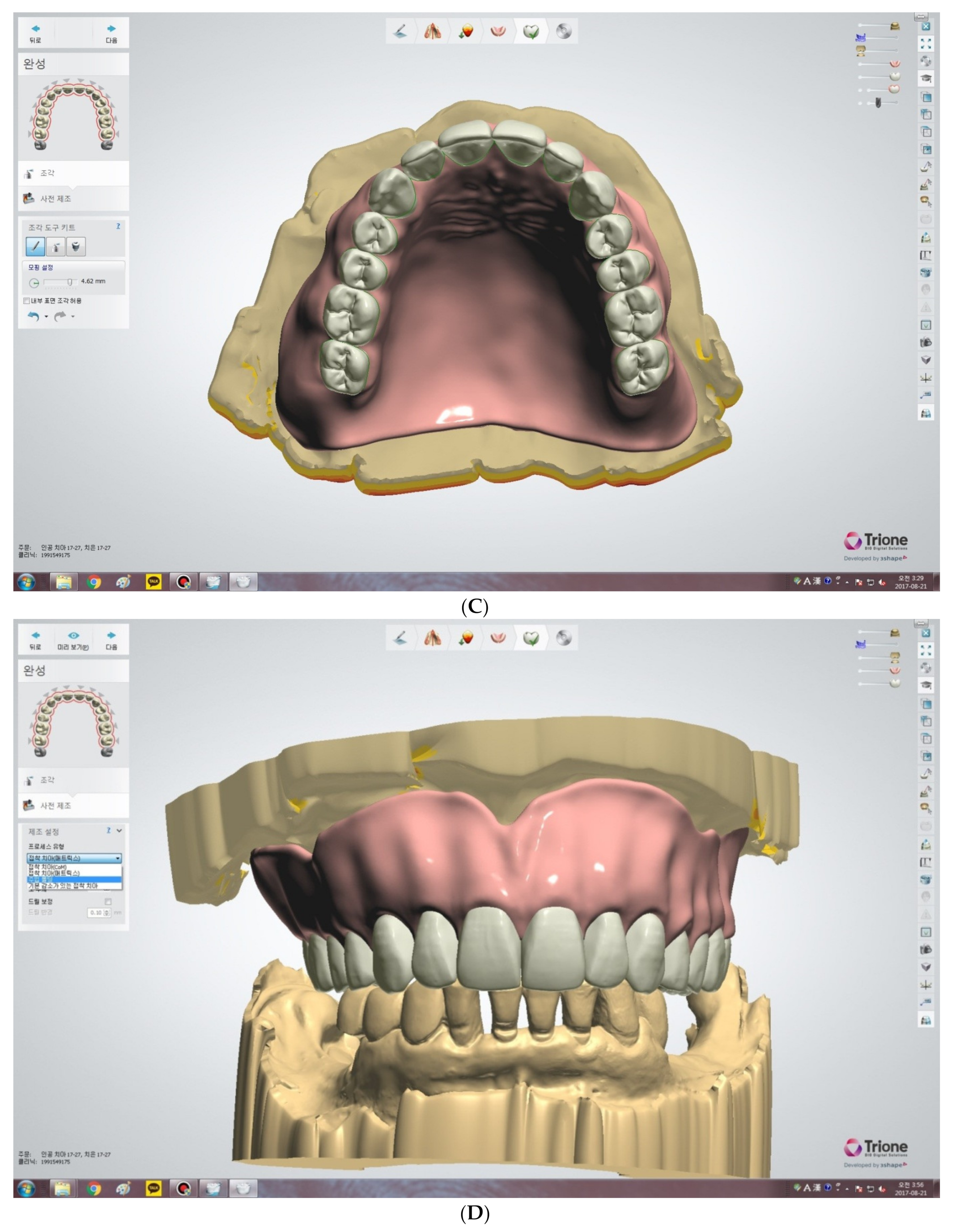Open help for 조각 도구 키트 in screenshot C
Viewport: 956px width, 1232px height.
tap(118, 226)
